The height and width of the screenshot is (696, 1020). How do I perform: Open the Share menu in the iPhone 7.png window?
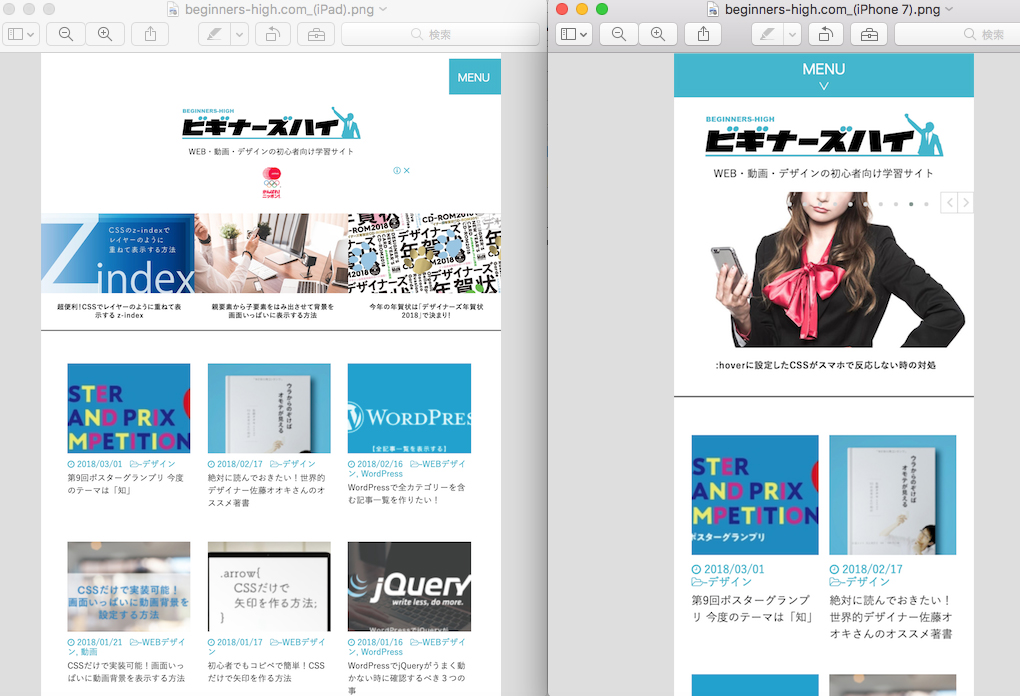703,34
